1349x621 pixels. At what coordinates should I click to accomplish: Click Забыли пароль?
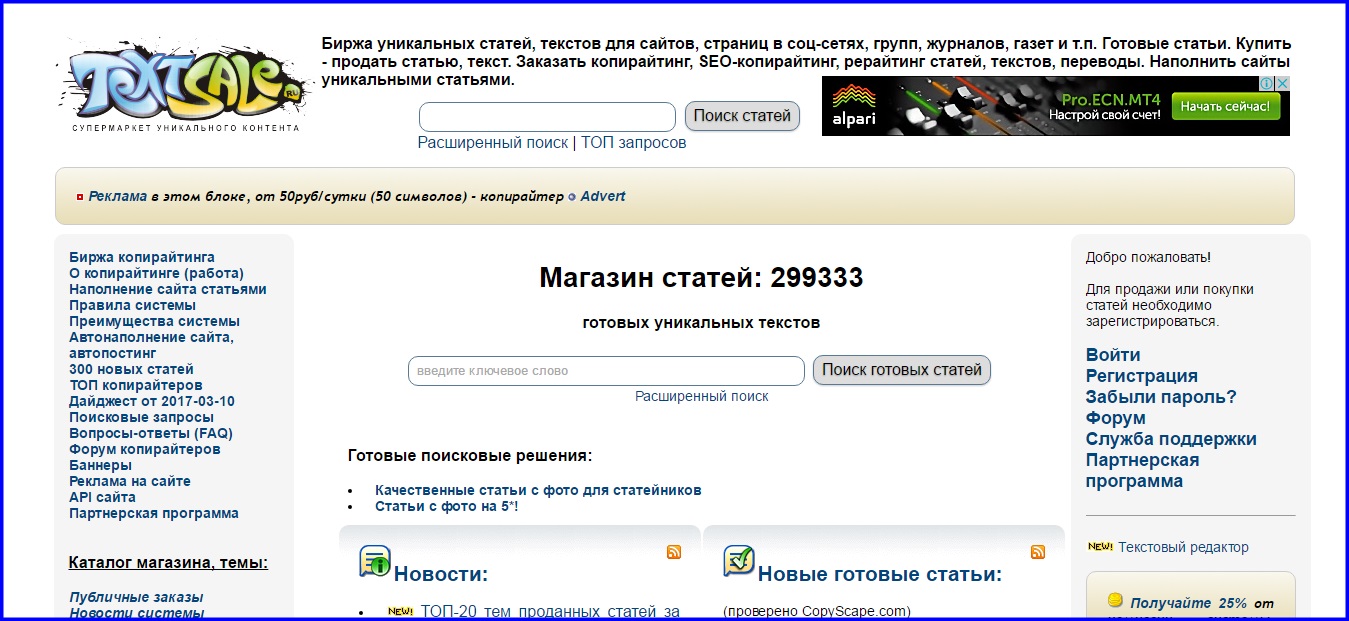[x=1161, y=397]
